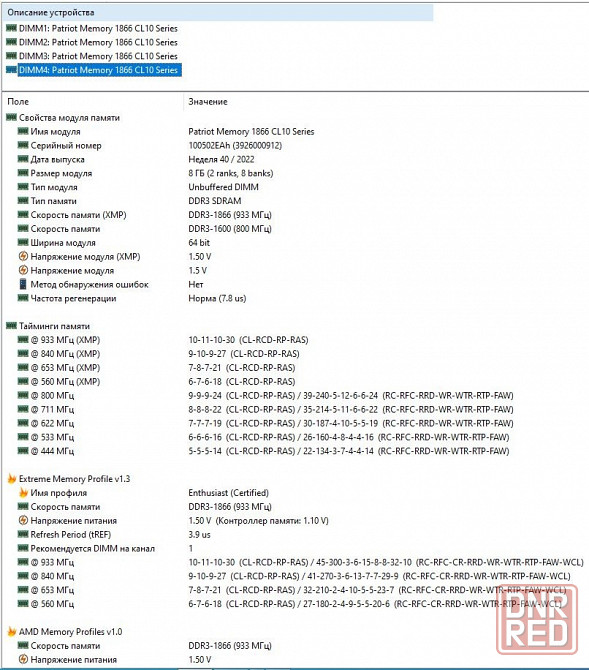The width and height of the screenshot is (589, 670).
Task: Click the Поле column header
Action: coord(18,102)
